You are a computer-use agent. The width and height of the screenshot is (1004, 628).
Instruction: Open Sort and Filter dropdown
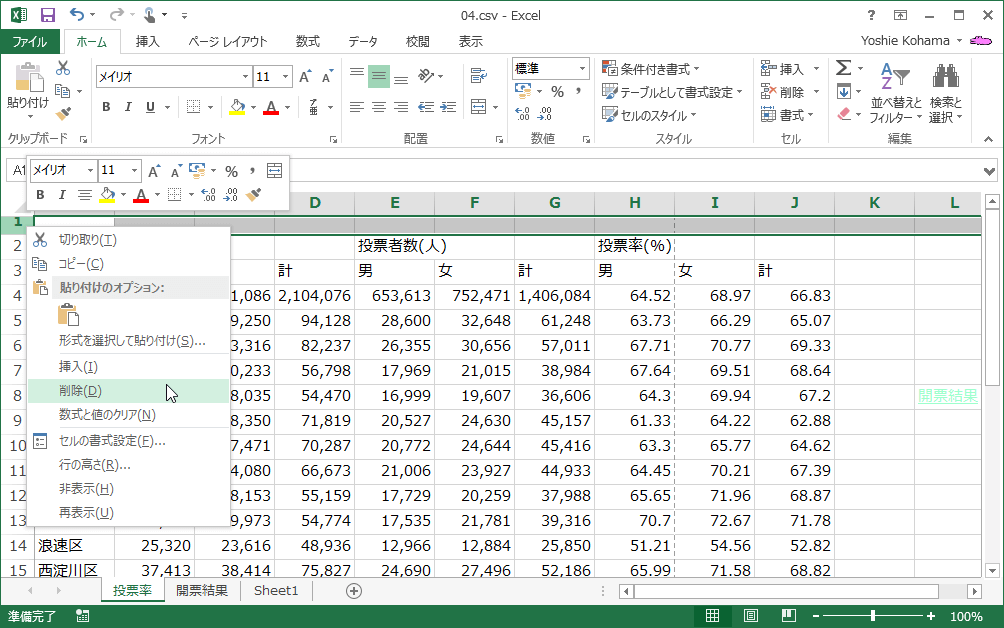[896, 93]
